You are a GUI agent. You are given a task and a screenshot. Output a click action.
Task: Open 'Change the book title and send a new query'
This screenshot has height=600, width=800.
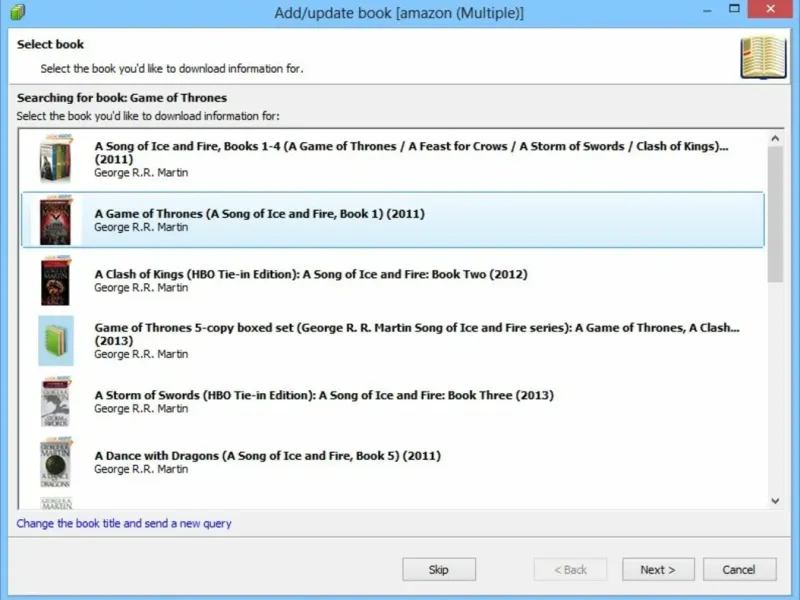click(x=124, y=523)
